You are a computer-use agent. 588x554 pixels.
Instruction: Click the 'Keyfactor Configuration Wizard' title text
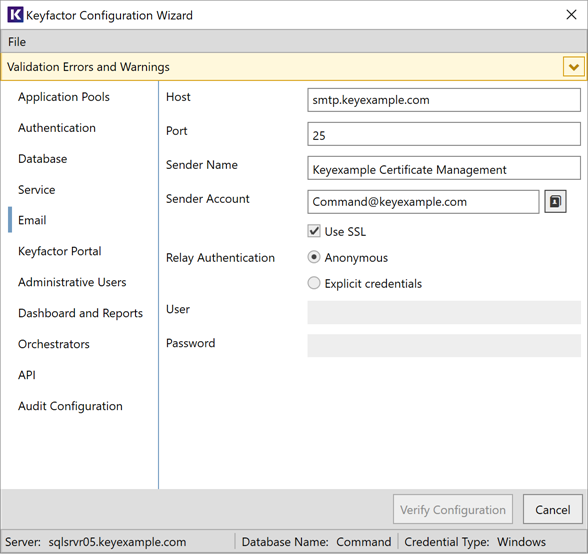click(109, 15)
